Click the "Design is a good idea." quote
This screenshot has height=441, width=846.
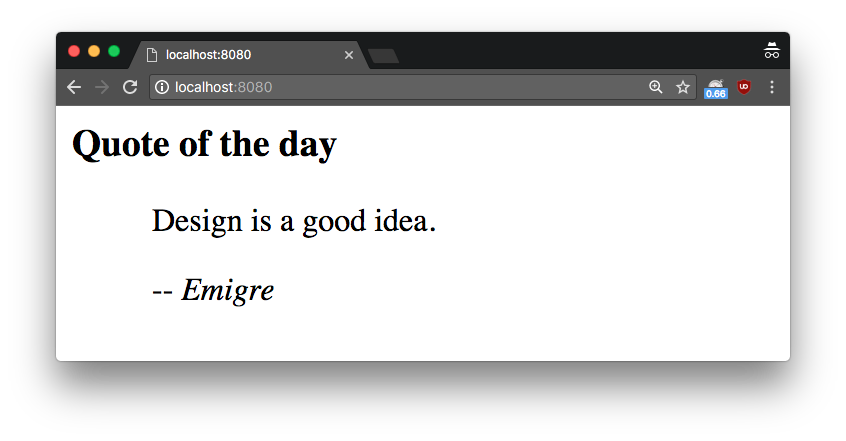pos(294,220)
